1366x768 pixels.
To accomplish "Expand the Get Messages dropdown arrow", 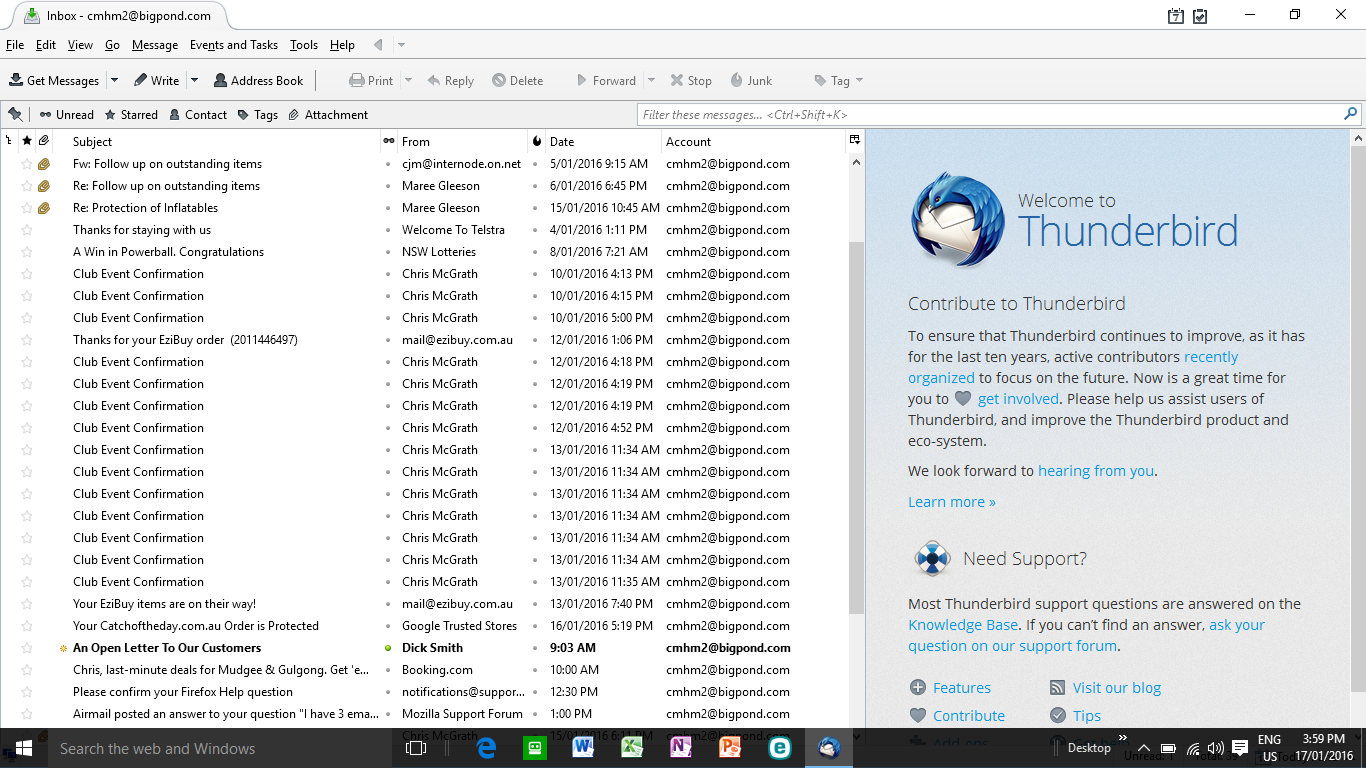I will [114, 80].
